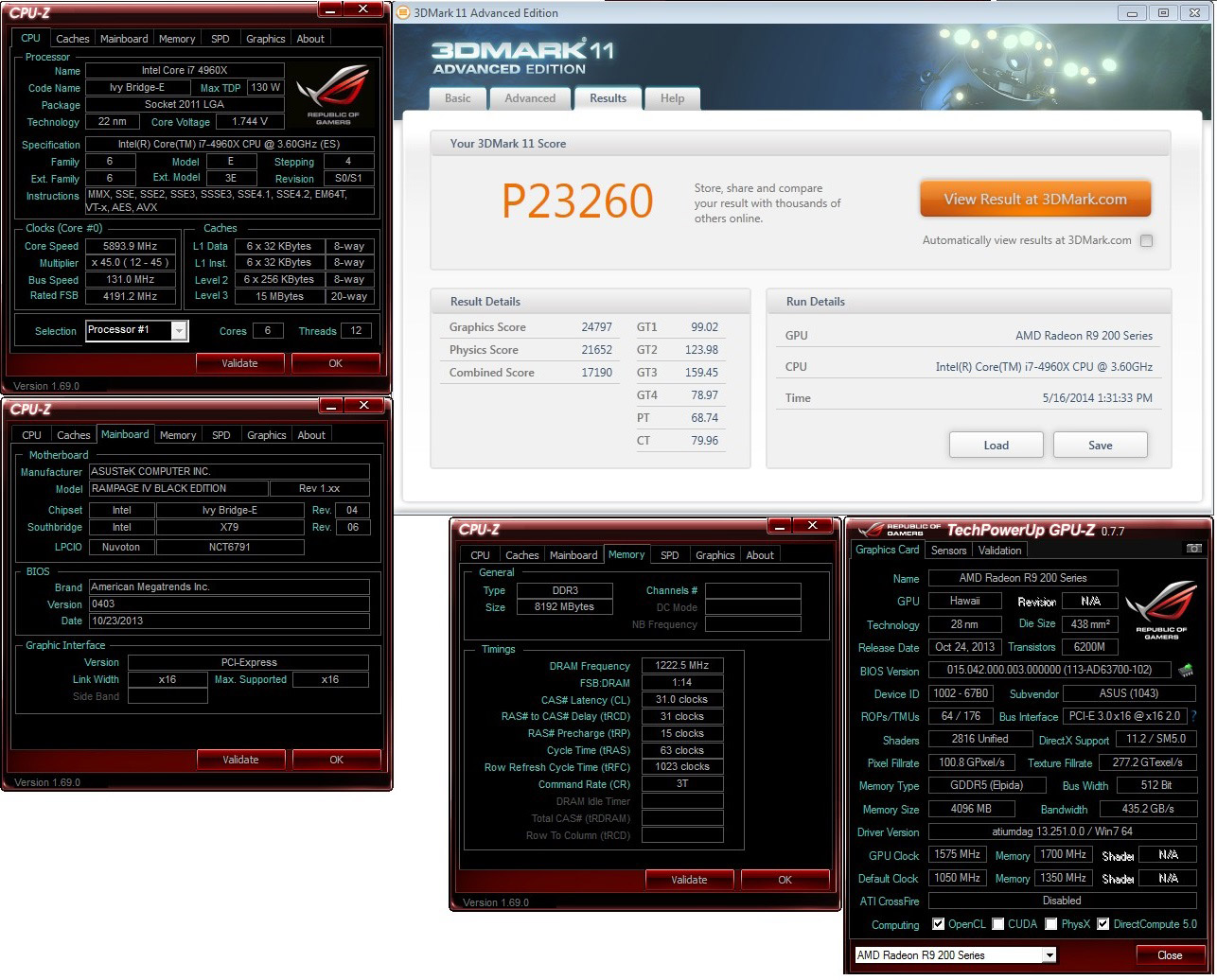The height and width of the screenshot is (980, 1217).
Task: Open the Help tab in 3DMark 11
Action: (672, 98)
